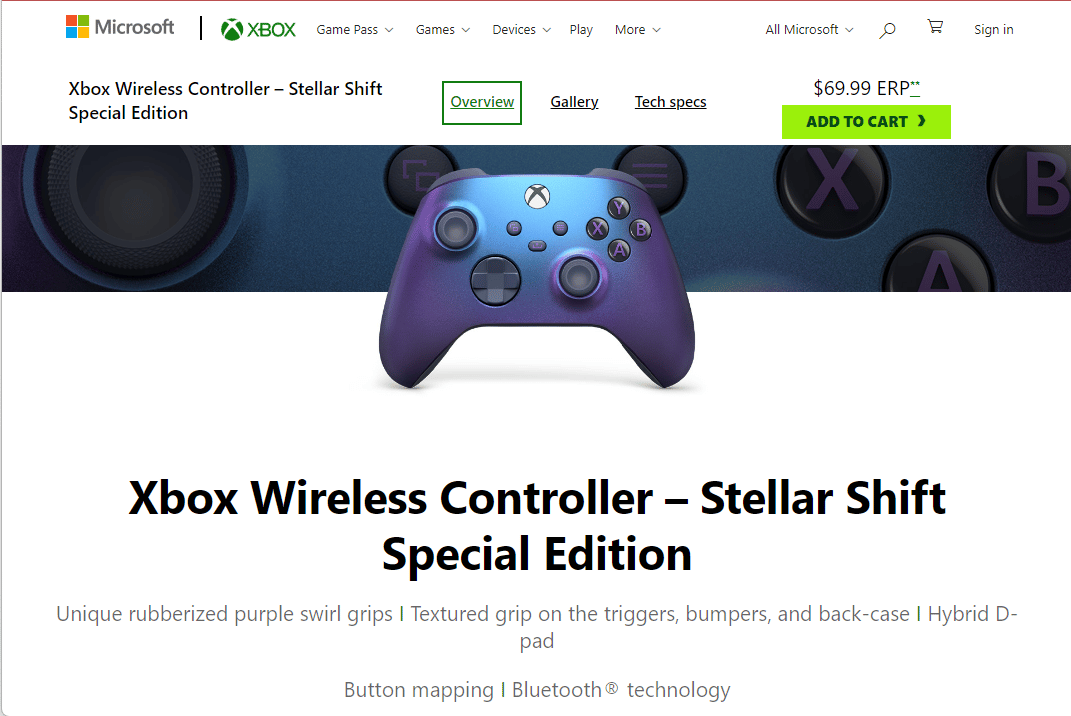
Task: Expand the Games dropdown
Action: [442, 30]
